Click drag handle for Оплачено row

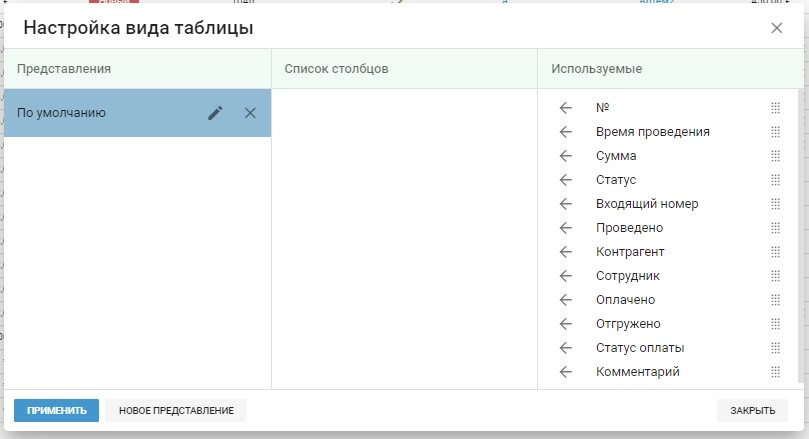coord(775,300)
